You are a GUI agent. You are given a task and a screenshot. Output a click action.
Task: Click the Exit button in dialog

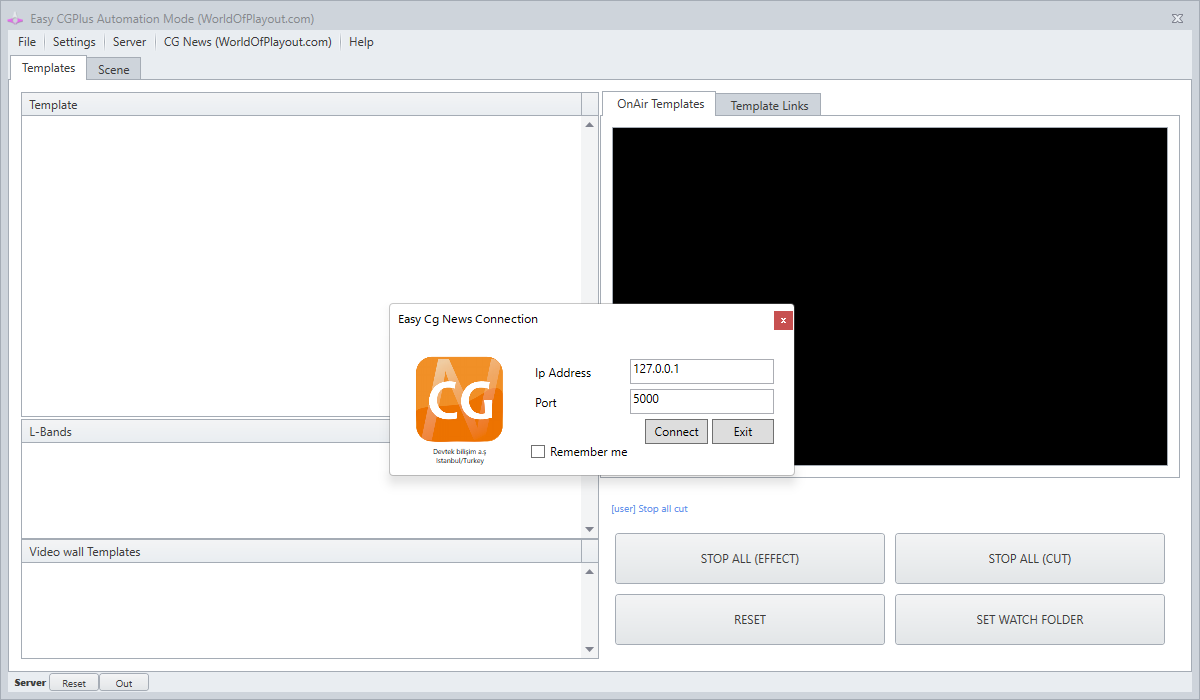click(x=743, y=432)
